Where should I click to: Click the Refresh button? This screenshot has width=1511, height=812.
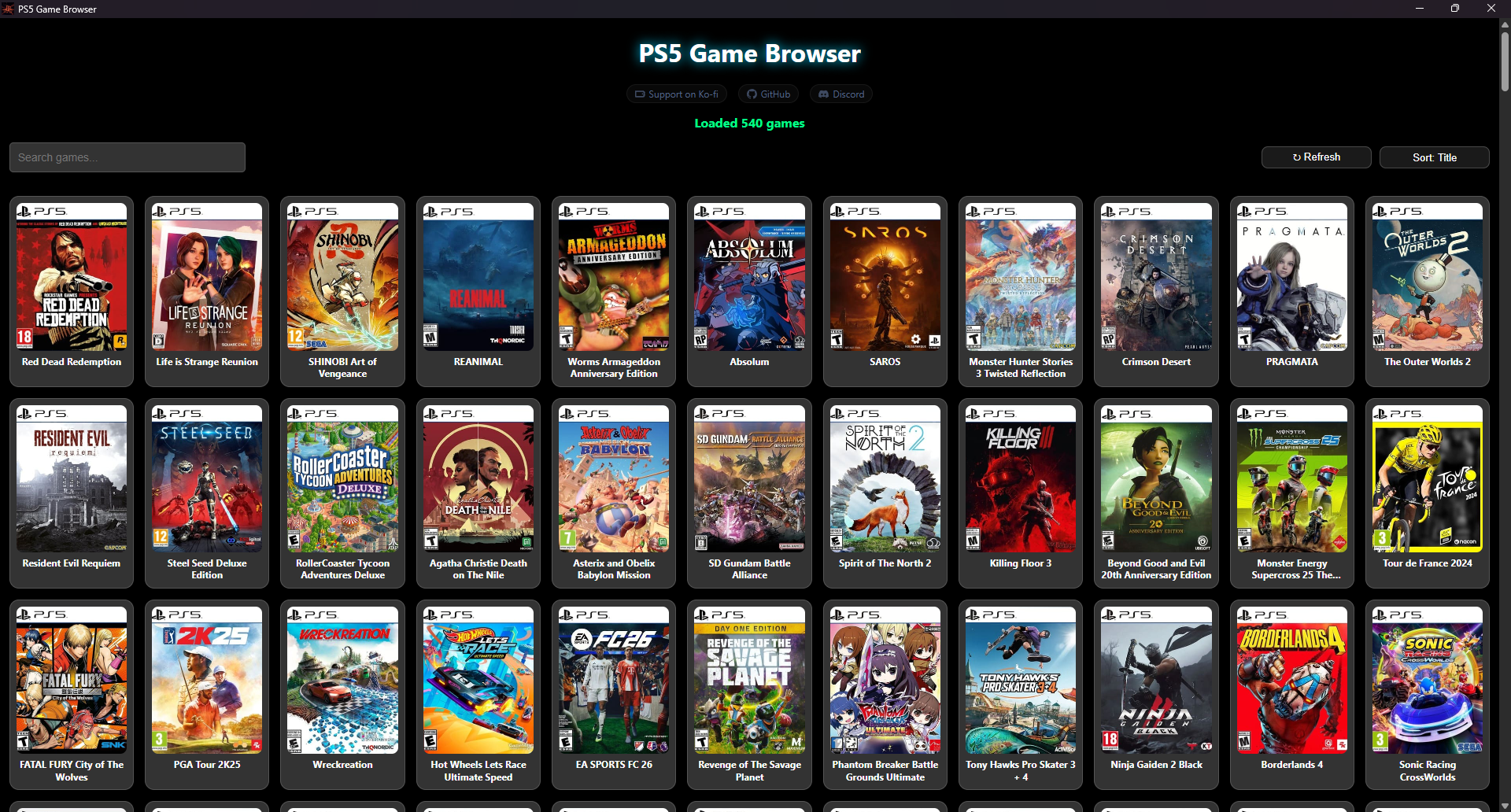1316,157
